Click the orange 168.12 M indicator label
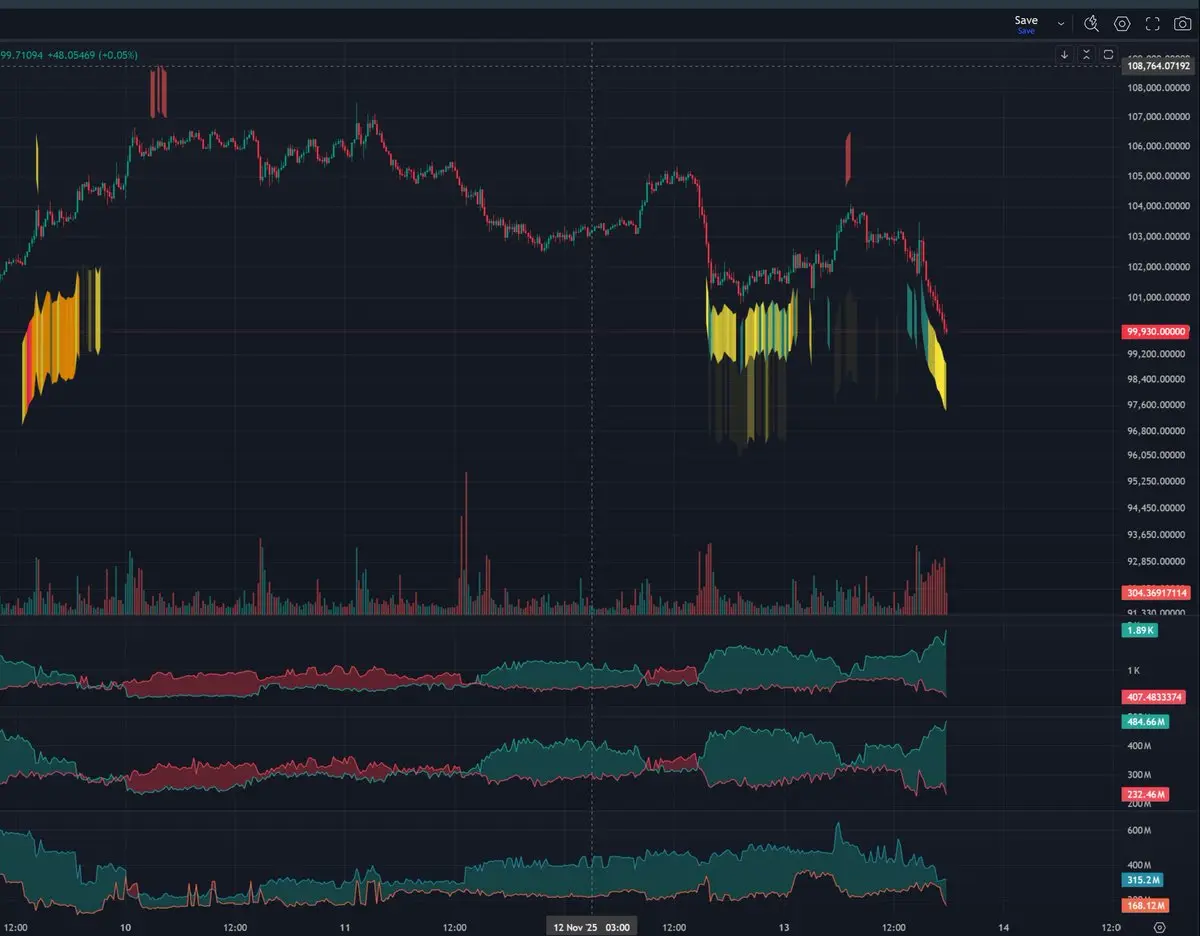Screen dimensions: 1200x936 coord(1146,905)
